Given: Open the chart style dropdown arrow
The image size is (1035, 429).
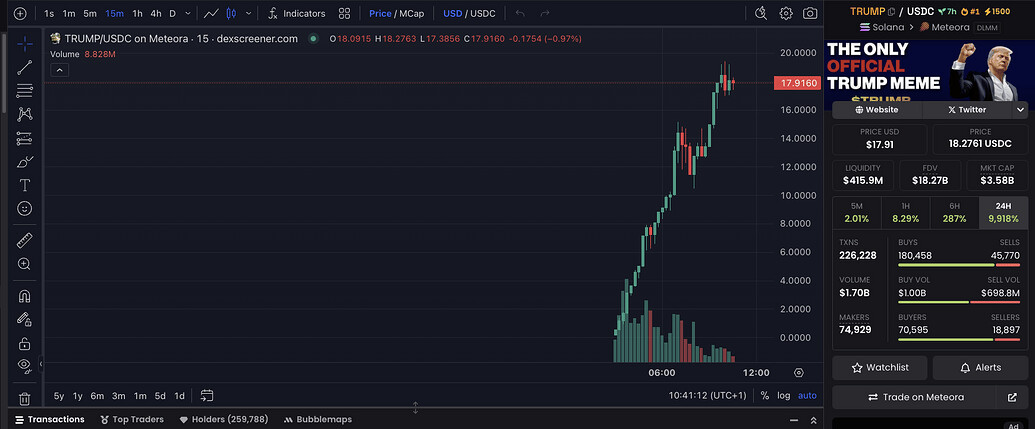Looking at the screenshot, I should (248, 13).
